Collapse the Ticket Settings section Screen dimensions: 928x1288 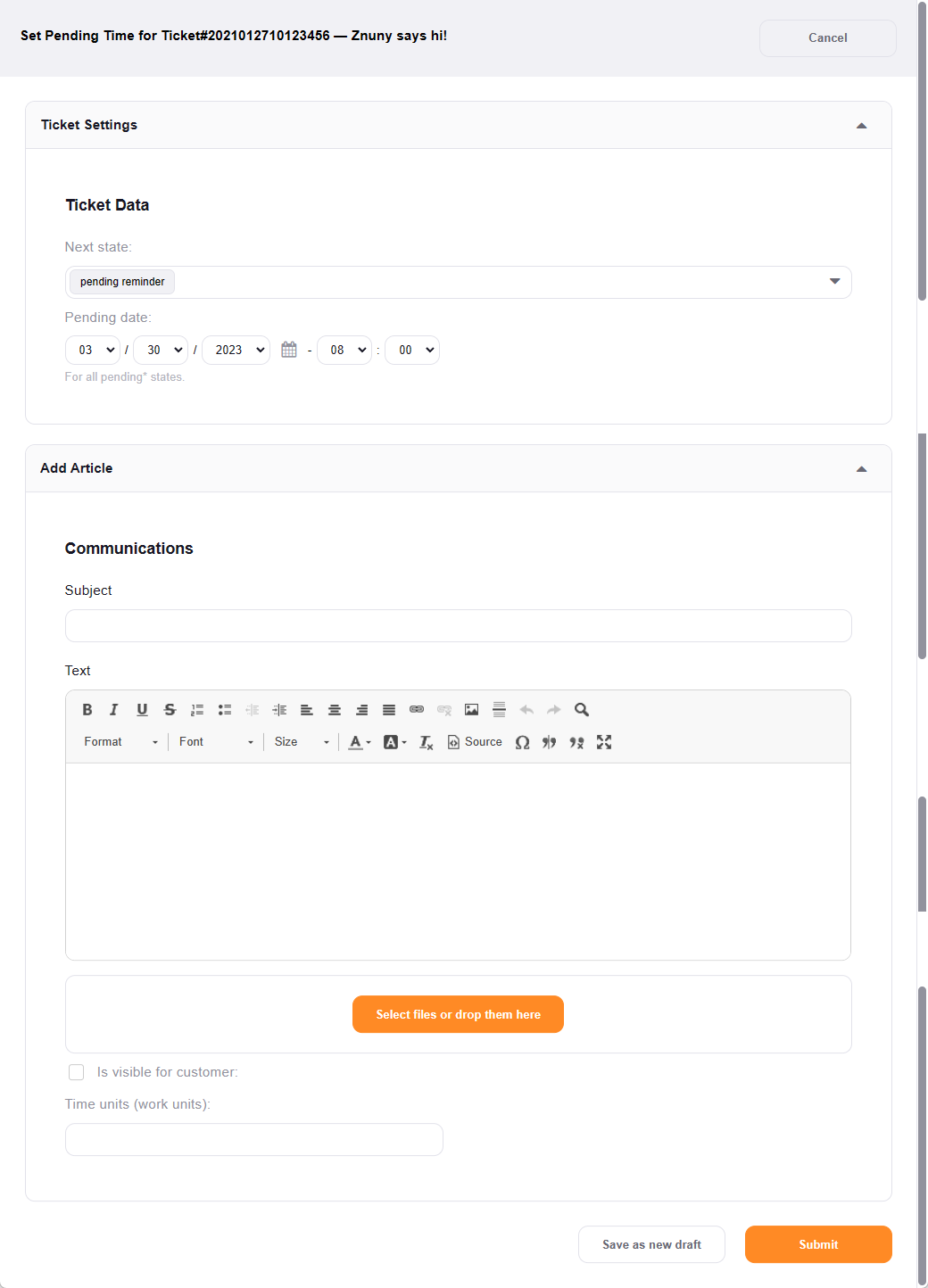coord(861,126)
